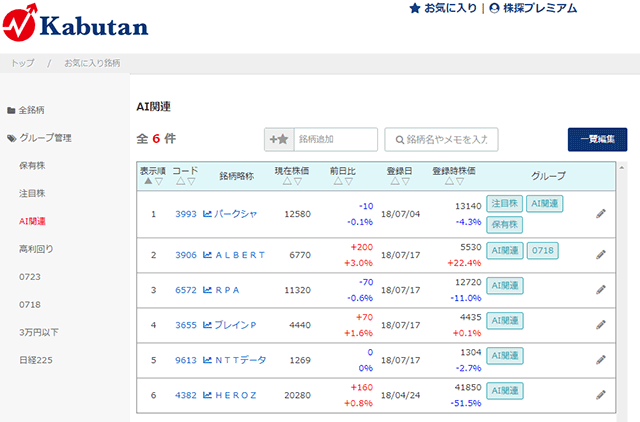Edit row 3655 ブレインP with pencil icon
Screen dimensions: 640x422
pos(601,325)
